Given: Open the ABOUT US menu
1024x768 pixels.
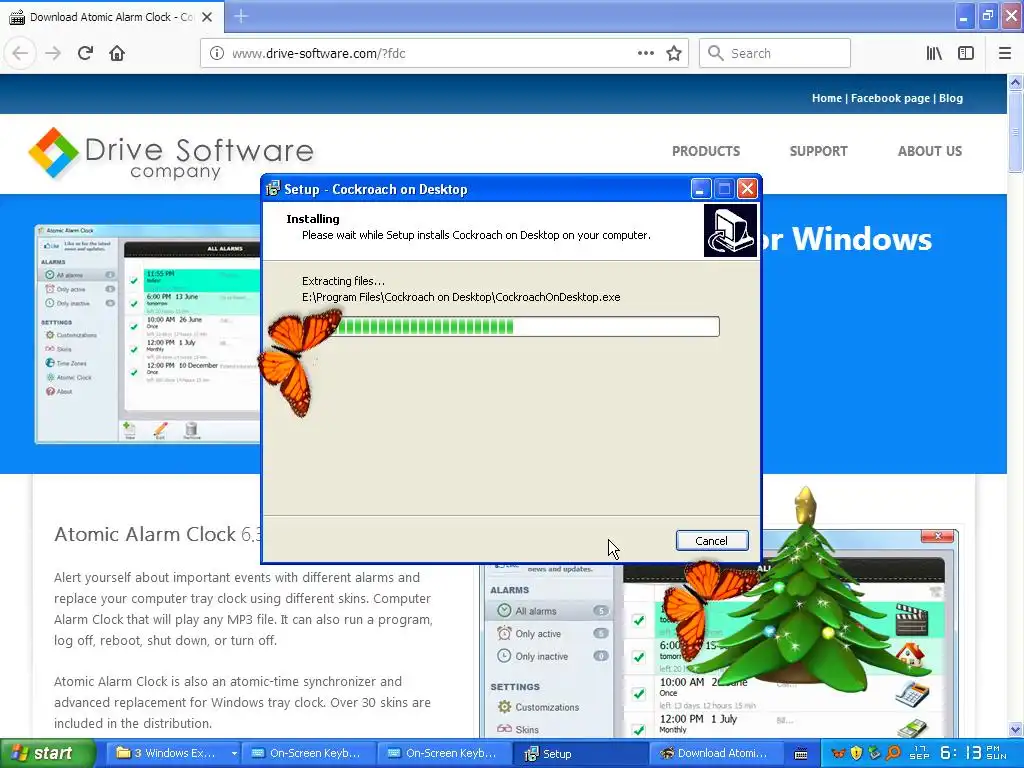Looking at the screenshot, I should point(930,151).
